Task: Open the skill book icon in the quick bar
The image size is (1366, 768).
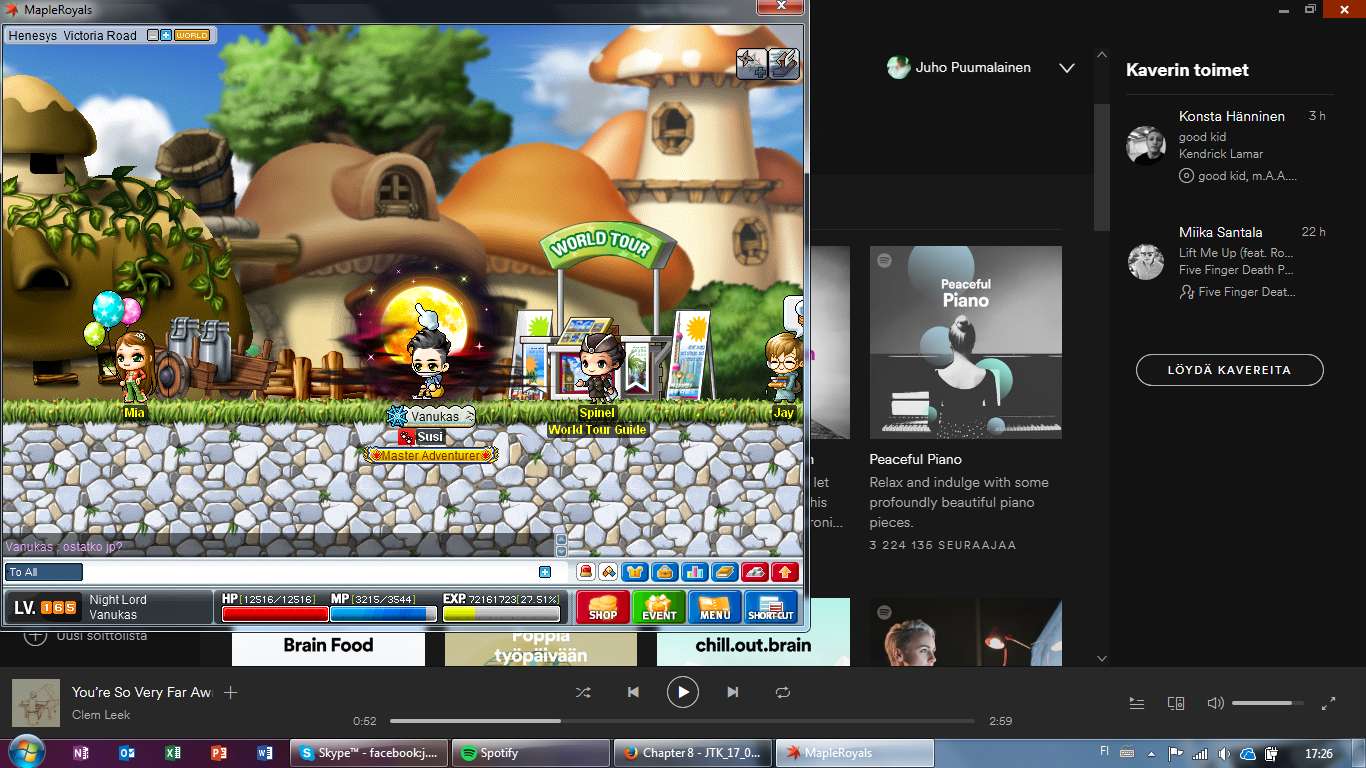Action: 724,572
